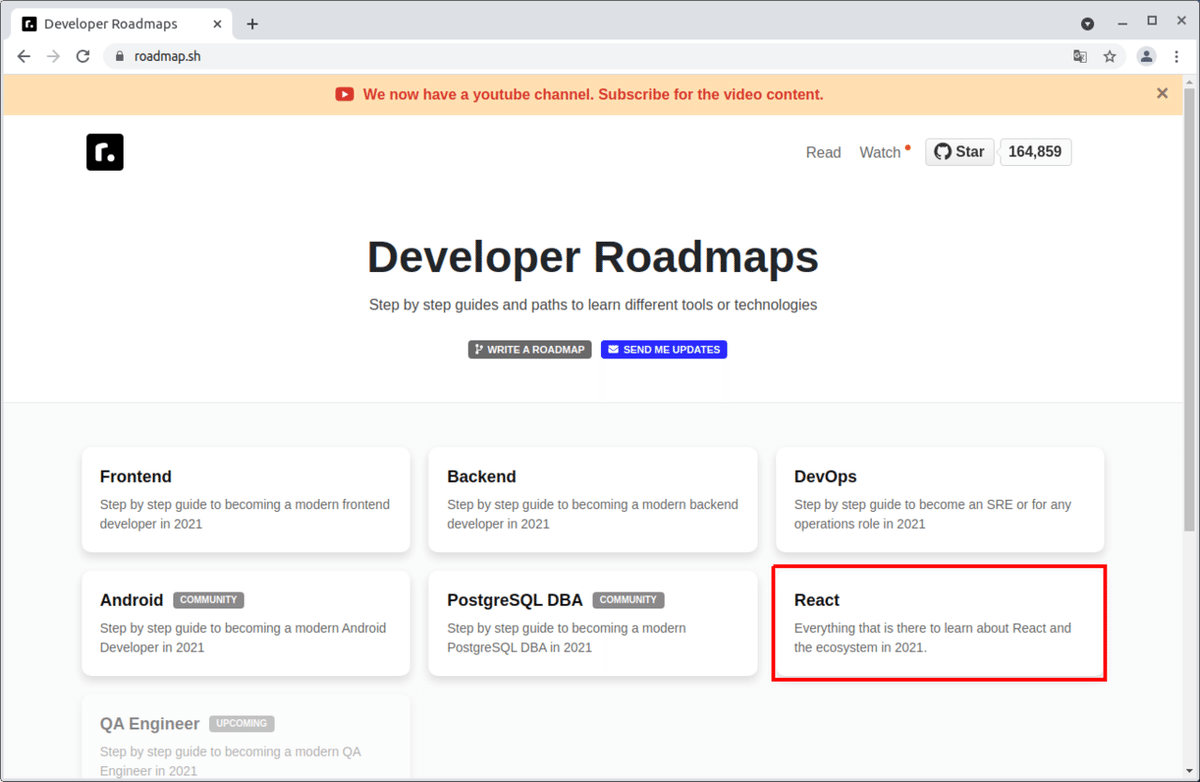Click the bookmark star icon
The width and height of the screenshot is (1200, 782).
(x=1110, y=57)
